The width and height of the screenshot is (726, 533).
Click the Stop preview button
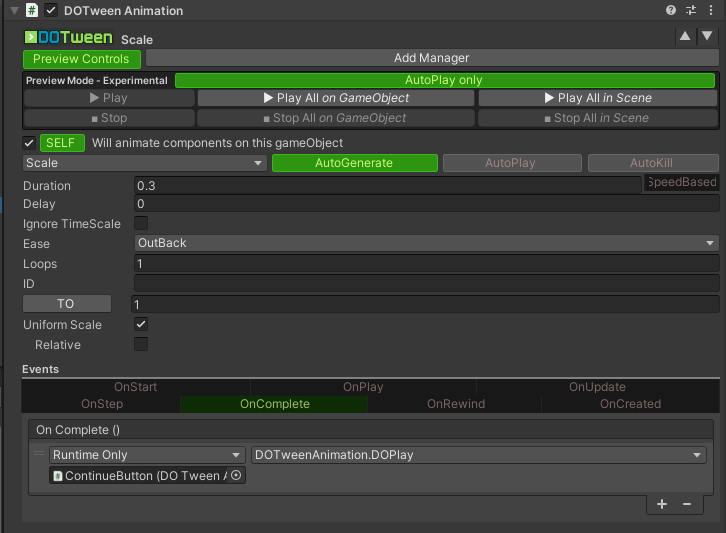109,118
